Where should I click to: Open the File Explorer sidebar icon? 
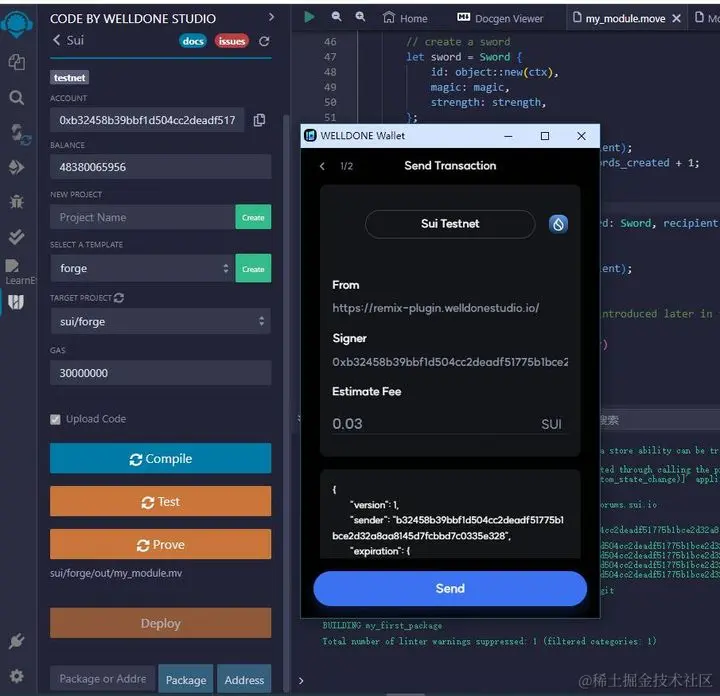pyautogui.click(x=17, y=62)
